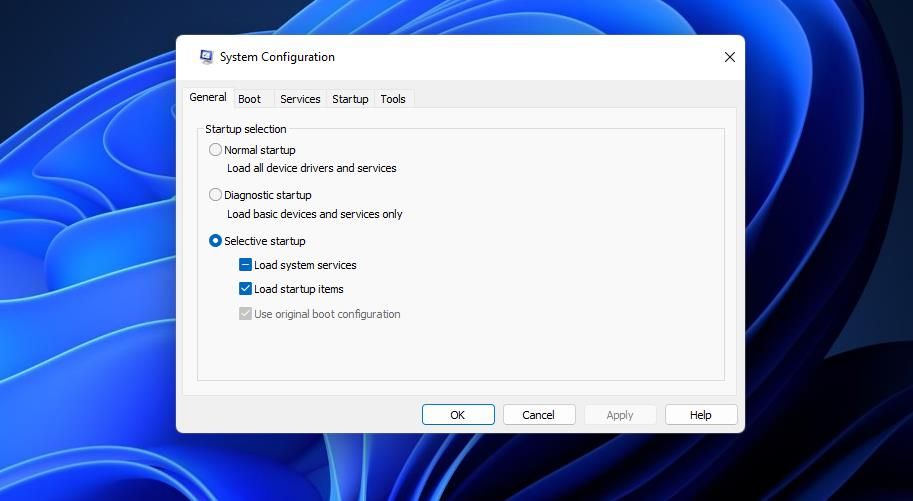
Task: Click the 'Load basic devices and services only' text
Action: [314, 214]
